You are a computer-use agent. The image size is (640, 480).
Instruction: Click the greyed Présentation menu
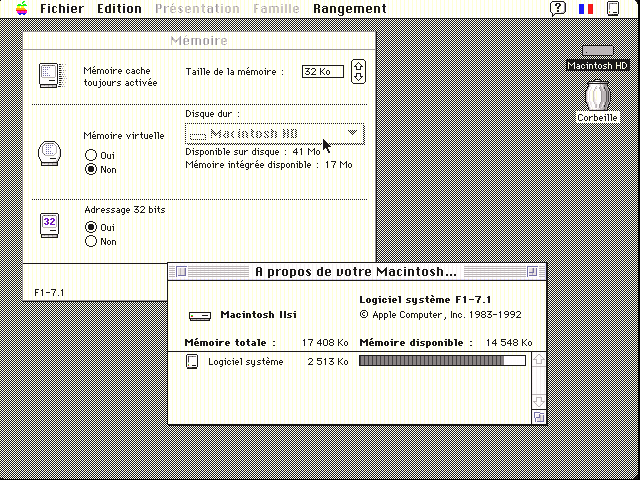tap(197, 9)
